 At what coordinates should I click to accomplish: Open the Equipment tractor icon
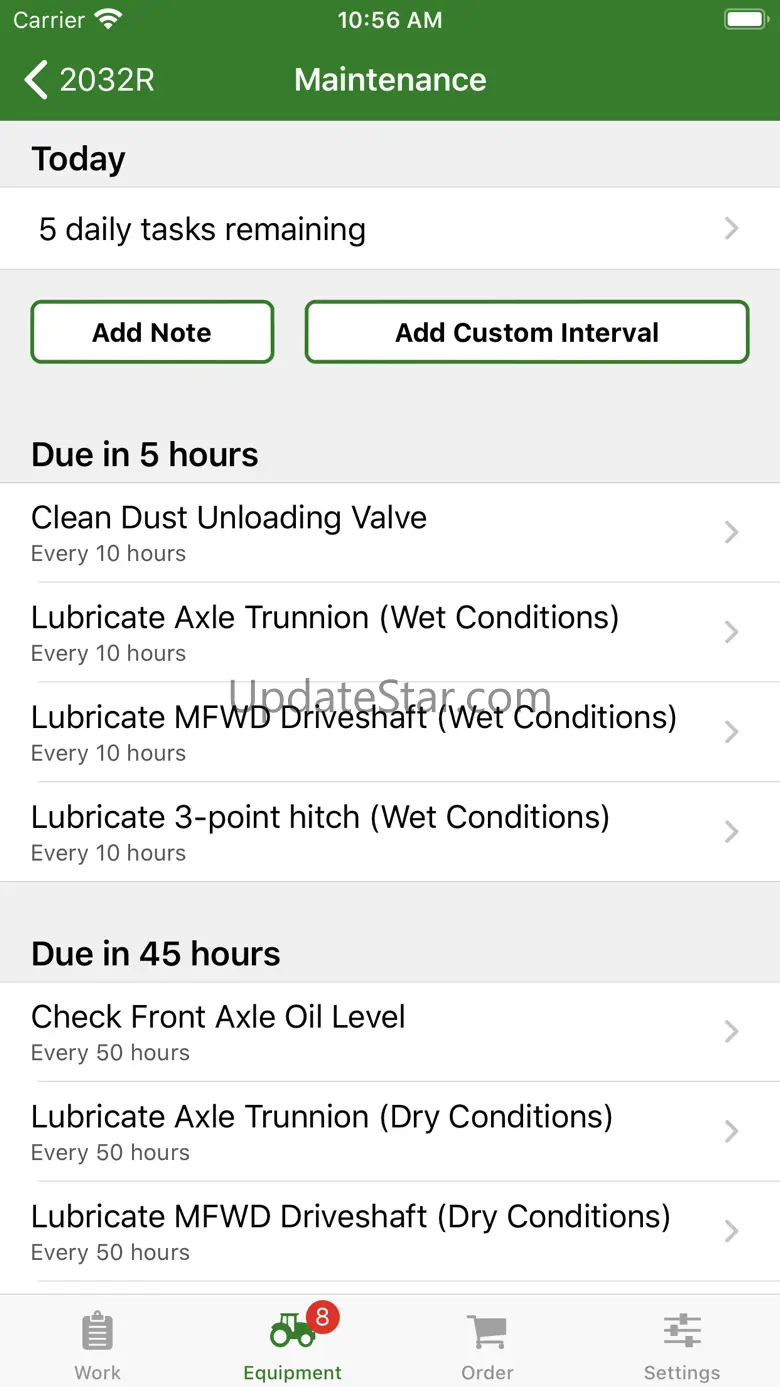292,1331
